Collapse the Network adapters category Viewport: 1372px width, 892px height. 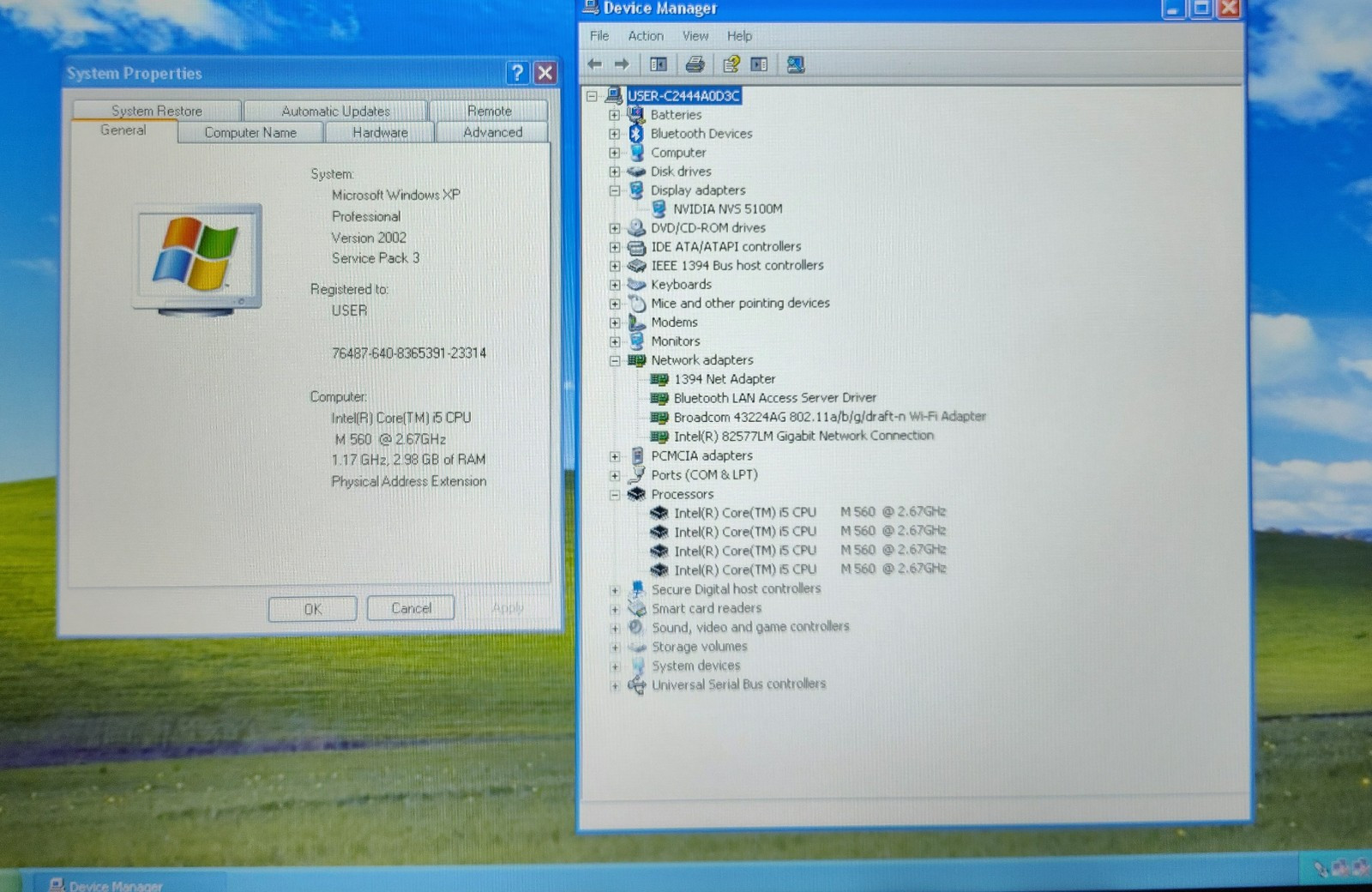tap(615, 360)
